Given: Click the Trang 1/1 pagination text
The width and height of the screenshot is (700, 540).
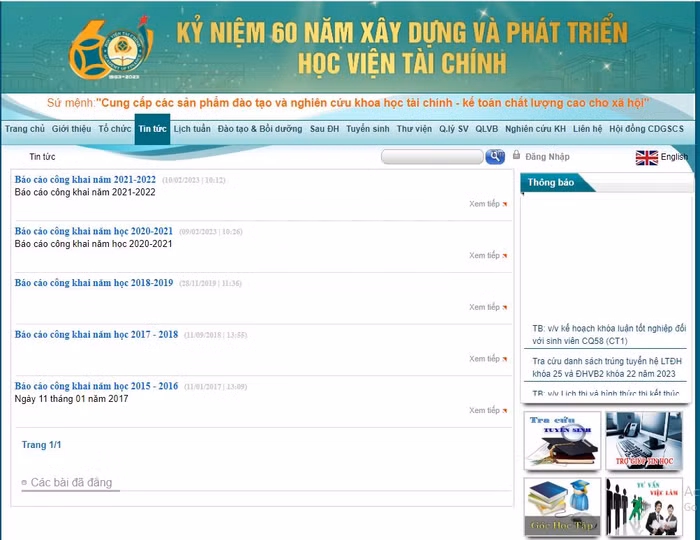Looking at the screenshot, I should point(42,445).
